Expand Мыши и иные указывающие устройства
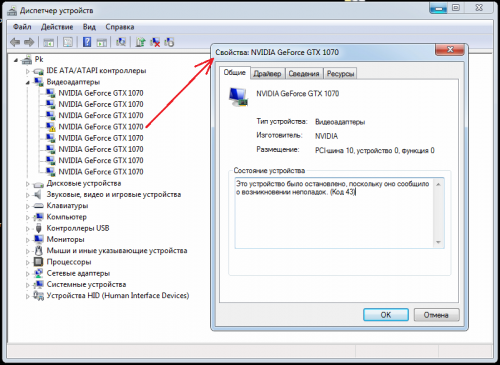The height and width of the screenshot is (365, 500). click(28, 251)
